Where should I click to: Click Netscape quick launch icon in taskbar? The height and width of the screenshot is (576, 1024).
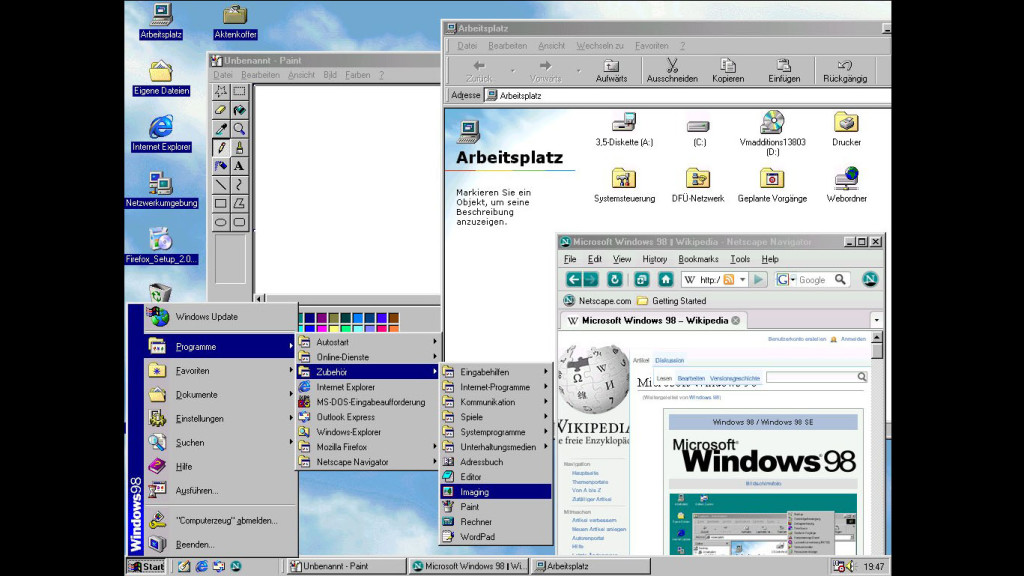[236, 566]
